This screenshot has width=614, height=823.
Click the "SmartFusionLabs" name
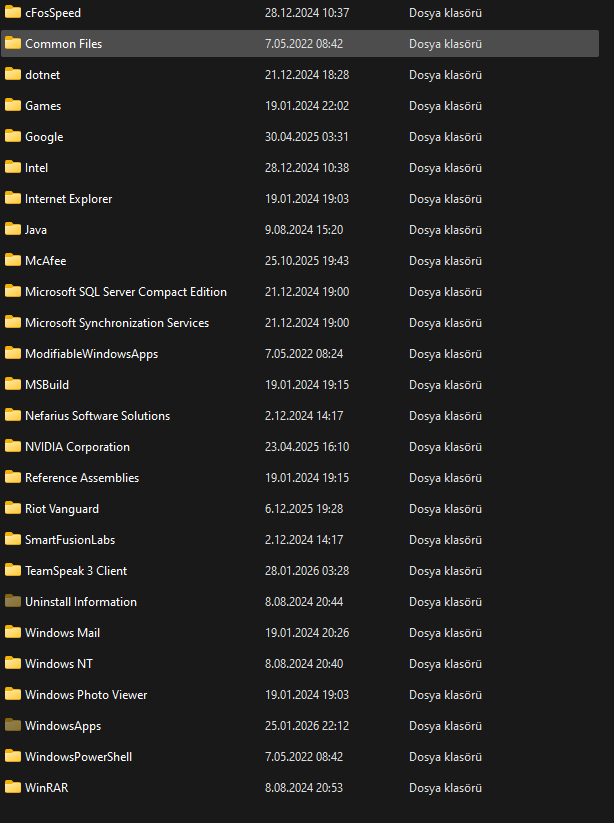point(70,540)
